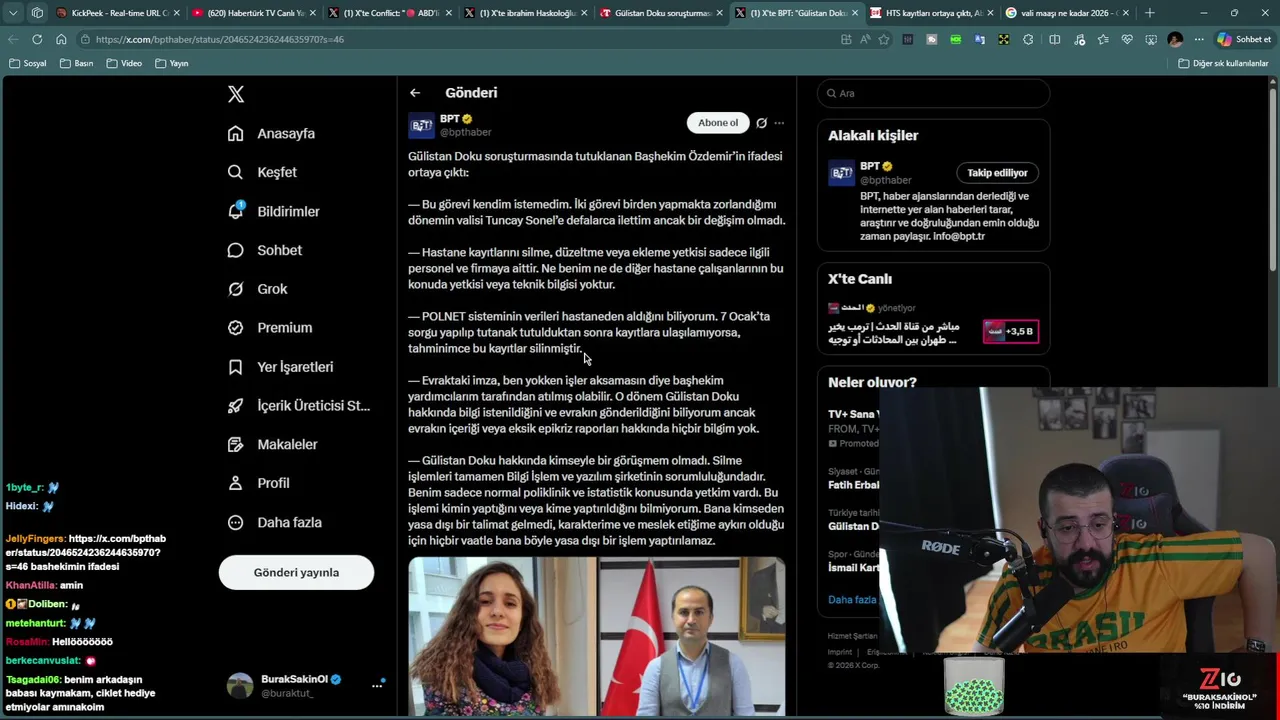Click Gönderi yayınla post button
This screenshot has height=720, width=1280.
click(x=296, y=573)
